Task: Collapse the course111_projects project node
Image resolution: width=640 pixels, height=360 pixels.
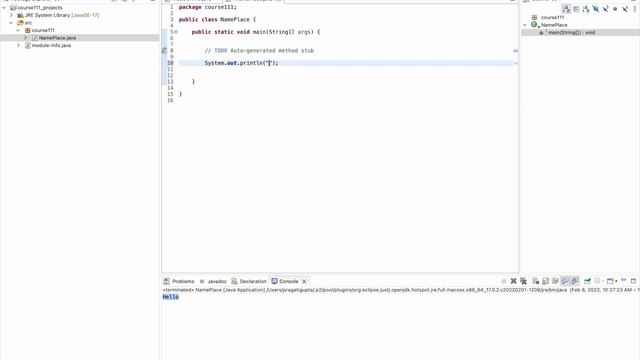Action: coord(4,8)
